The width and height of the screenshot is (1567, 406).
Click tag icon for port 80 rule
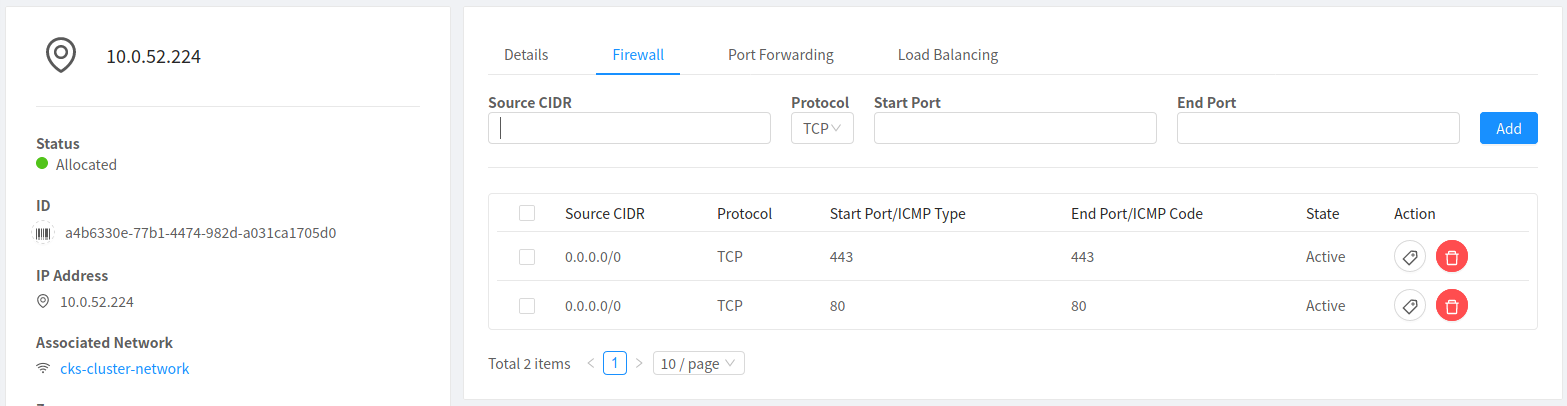coord(1410,305)
